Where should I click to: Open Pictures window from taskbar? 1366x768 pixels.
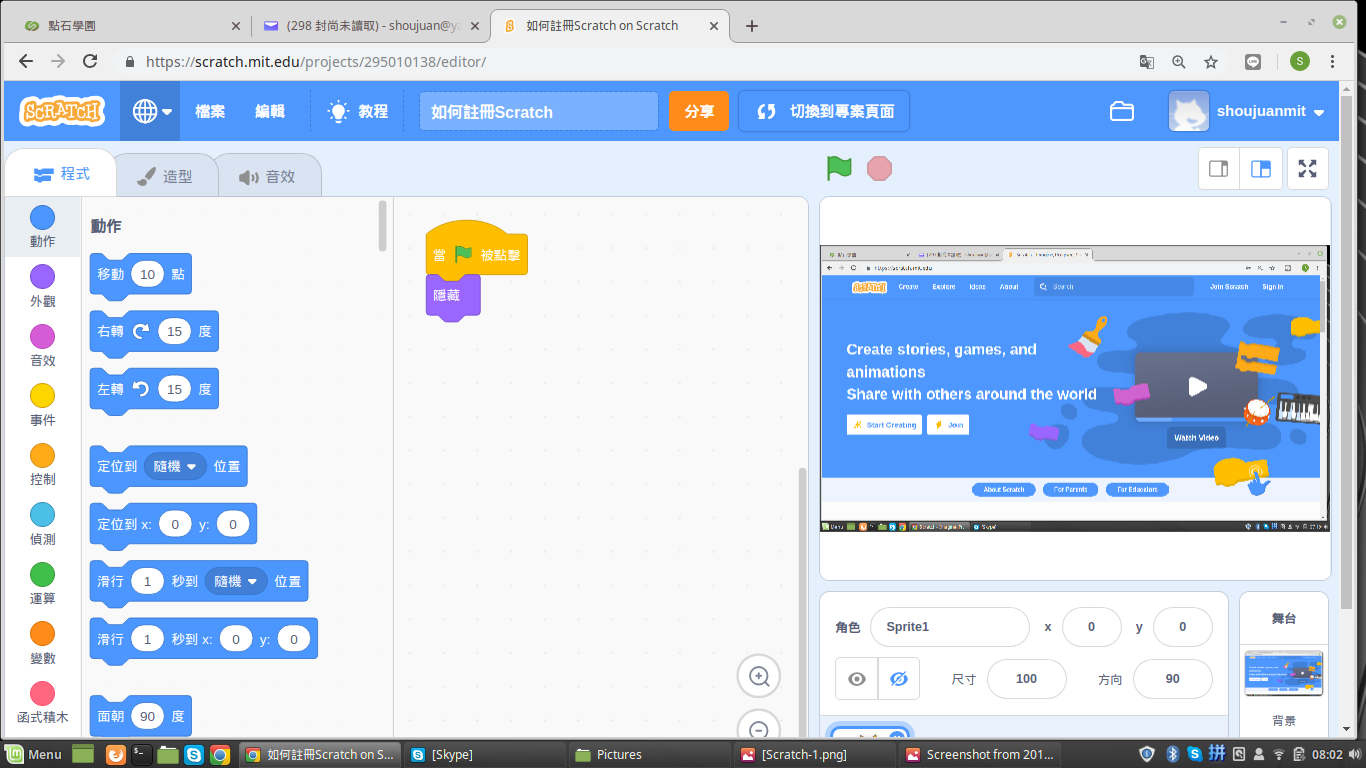pyautogui.click(x=650, y=754)
